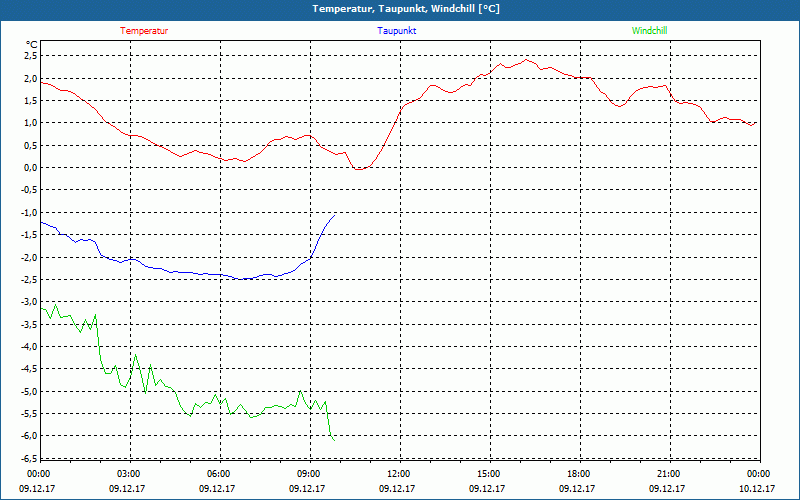Click the '00:00' time label above 09.12.17

(x=39, y=474)
